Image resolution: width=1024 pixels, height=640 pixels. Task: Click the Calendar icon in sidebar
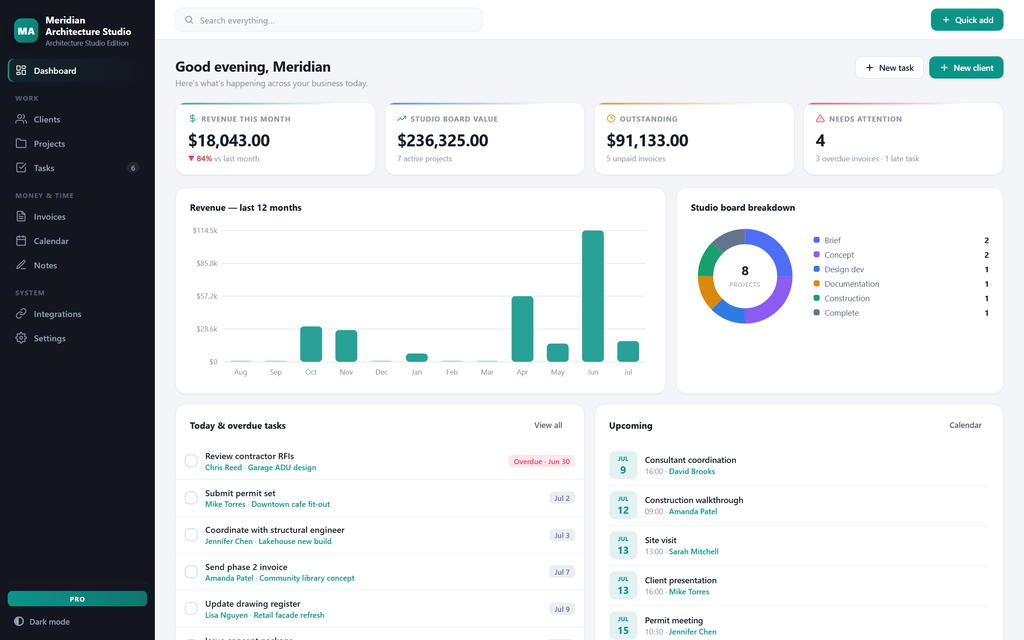coord(21,240)
